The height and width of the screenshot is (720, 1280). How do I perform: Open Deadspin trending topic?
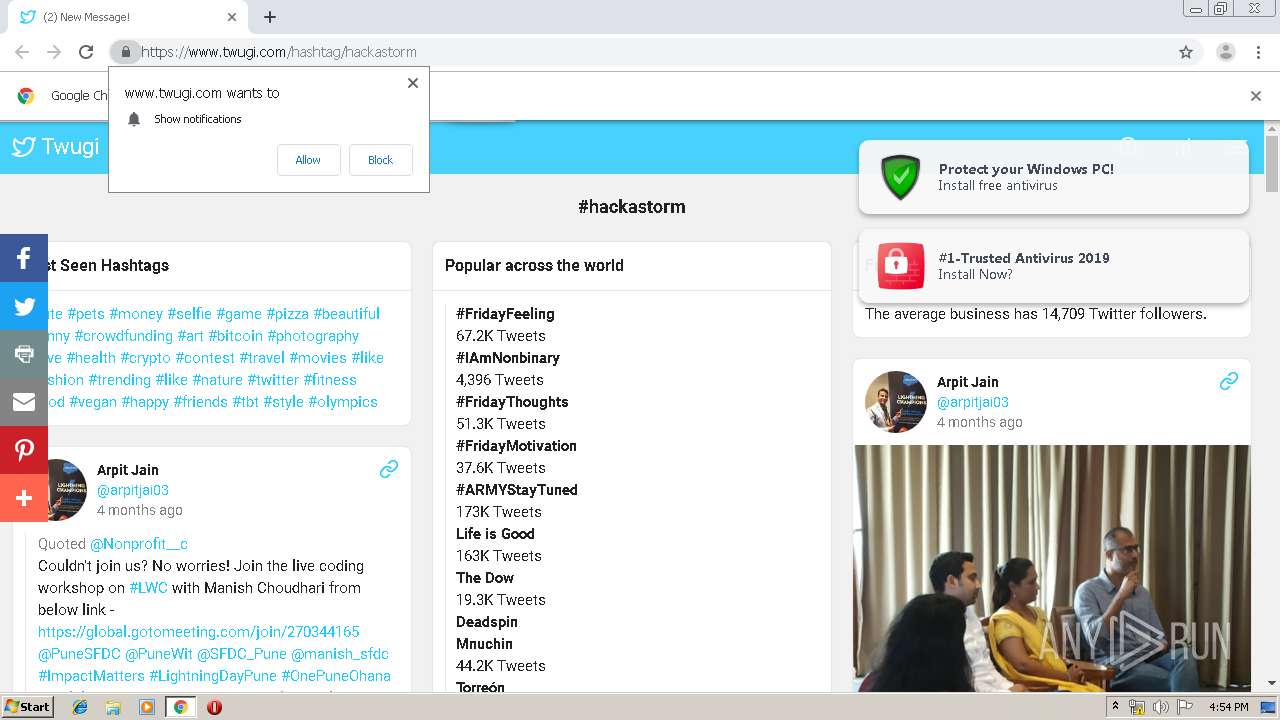tap(487, 622)
